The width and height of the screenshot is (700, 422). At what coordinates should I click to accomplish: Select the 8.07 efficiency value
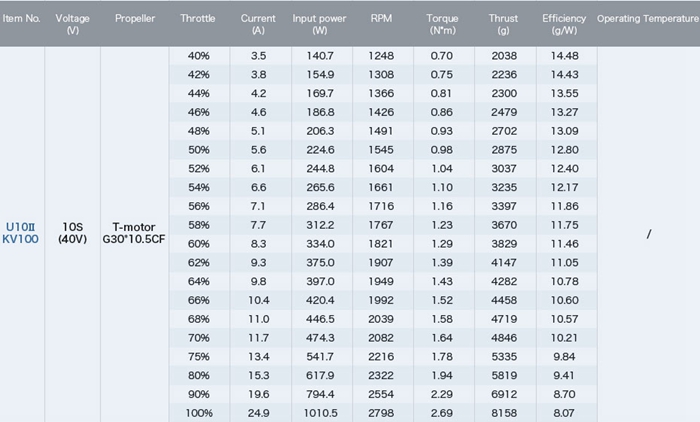click(564, 413)
